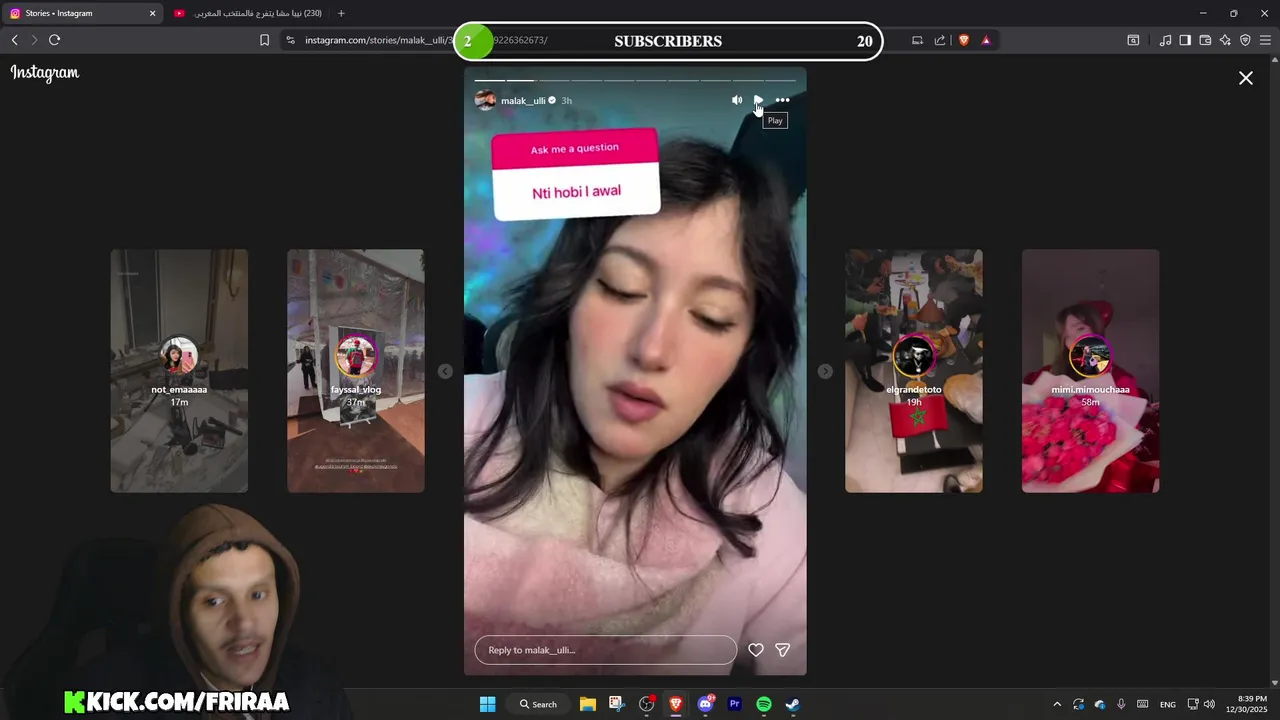Viewport: 1280px width, 720px height.
Task: Go to the next story arrow
Action: [x=825, y=371]
